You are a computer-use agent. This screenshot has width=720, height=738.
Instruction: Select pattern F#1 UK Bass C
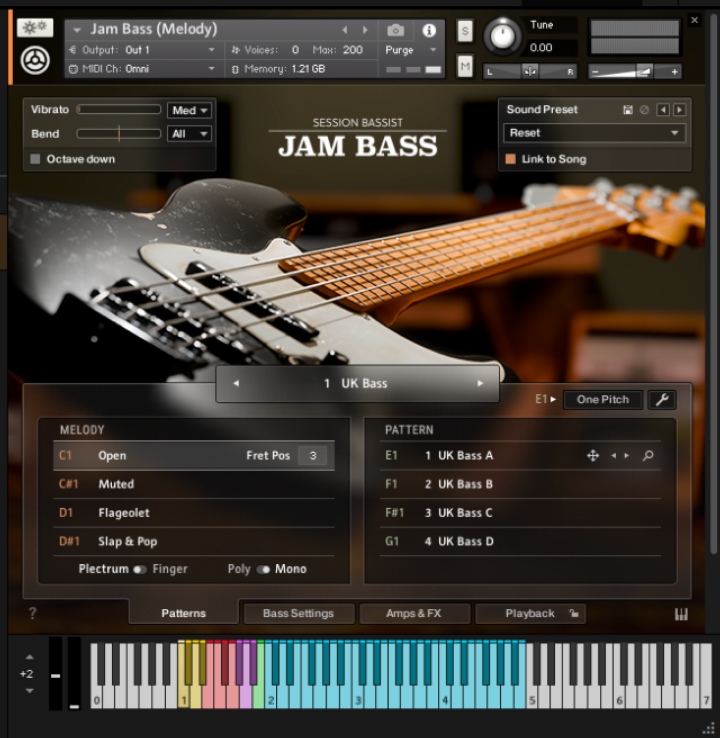coord(520,513)
